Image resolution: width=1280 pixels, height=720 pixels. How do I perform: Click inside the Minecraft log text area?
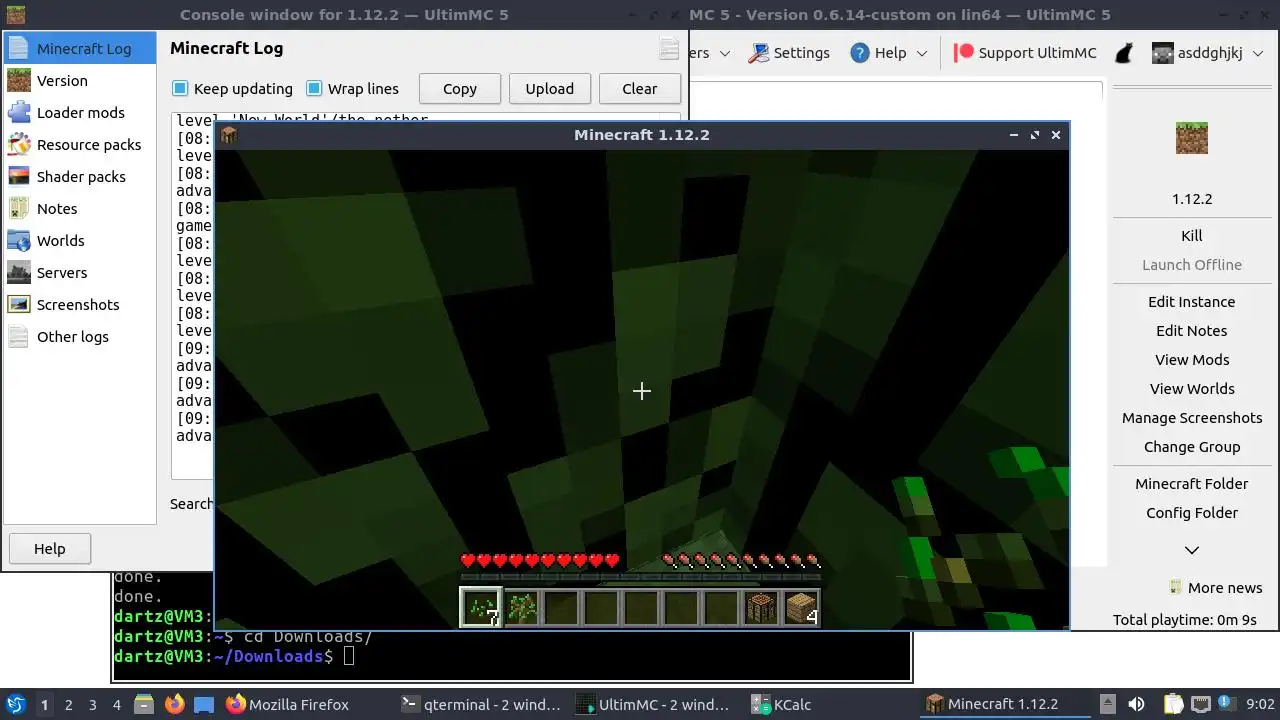[193, 295]
